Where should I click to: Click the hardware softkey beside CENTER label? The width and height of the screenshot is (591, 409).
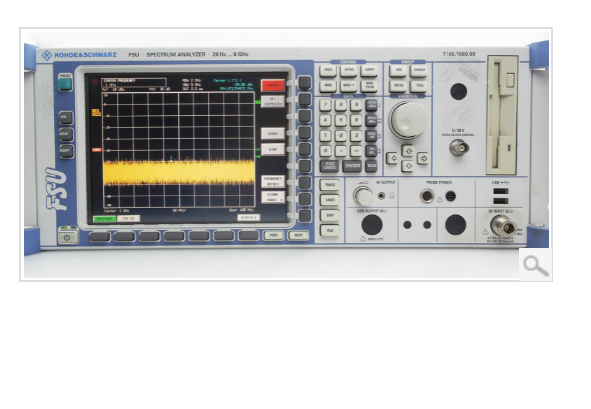(304, 83)
